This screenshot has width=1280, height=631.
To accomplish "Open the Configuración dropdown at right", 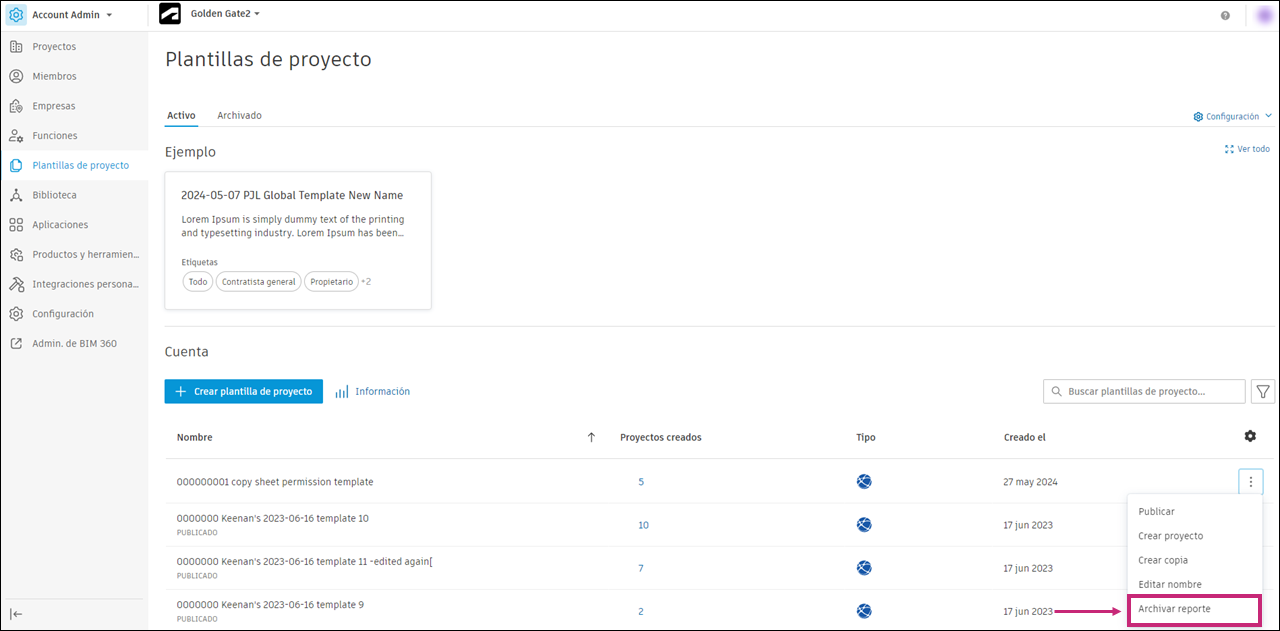I will tap(1232, 117).
